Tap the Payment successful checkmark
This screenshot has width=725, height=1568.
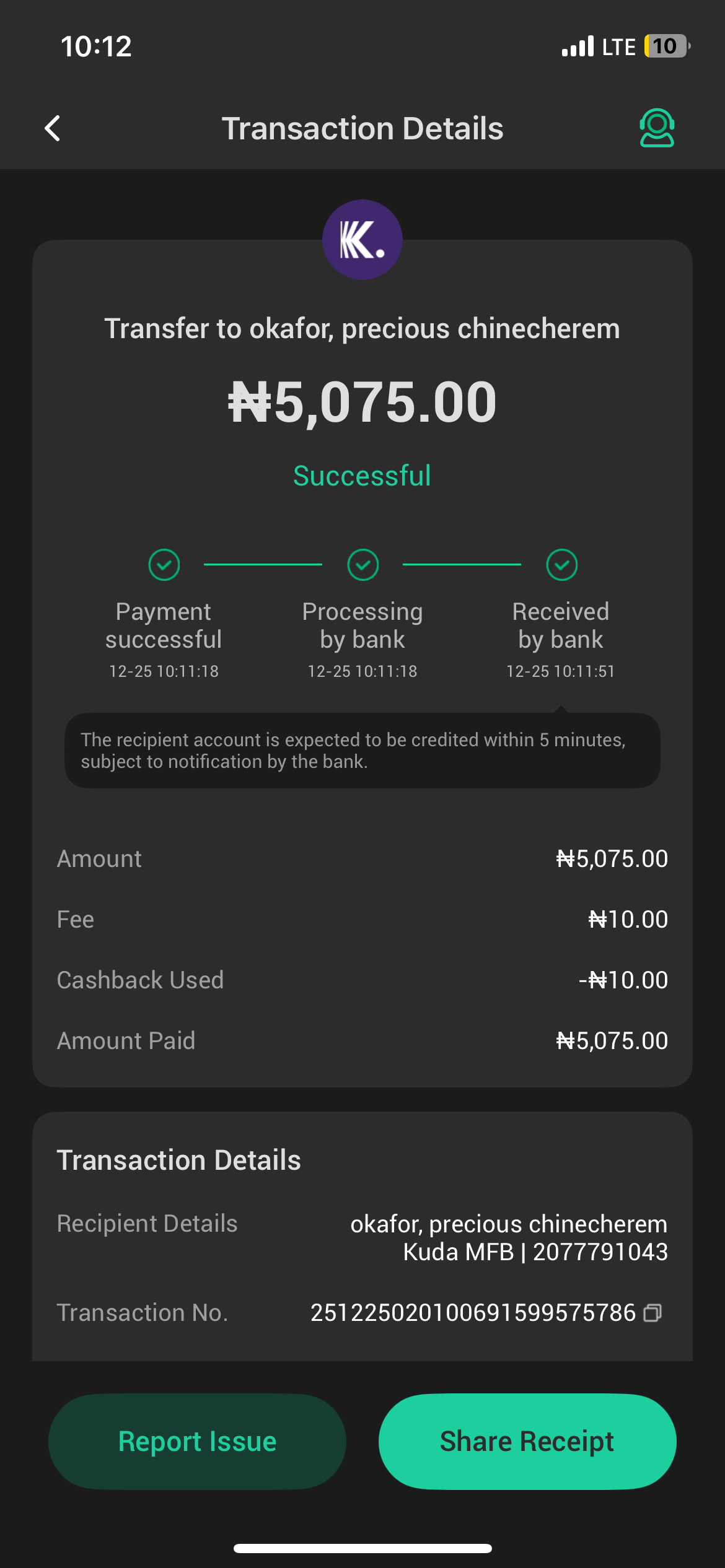(164, 565)
